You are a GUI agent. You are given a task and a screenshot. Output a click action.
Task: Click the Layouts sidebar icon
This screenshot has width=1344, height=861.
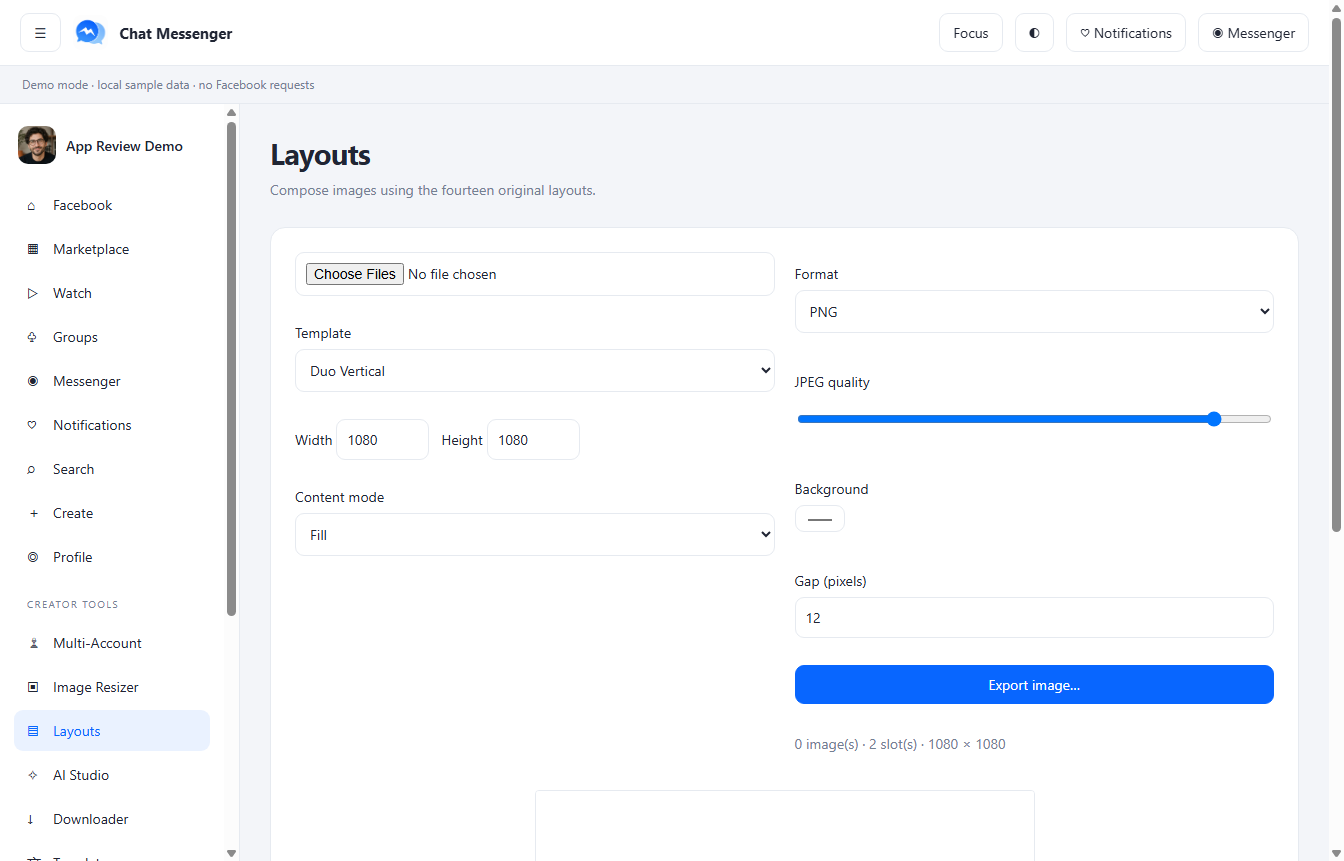[x=32, y=731]
